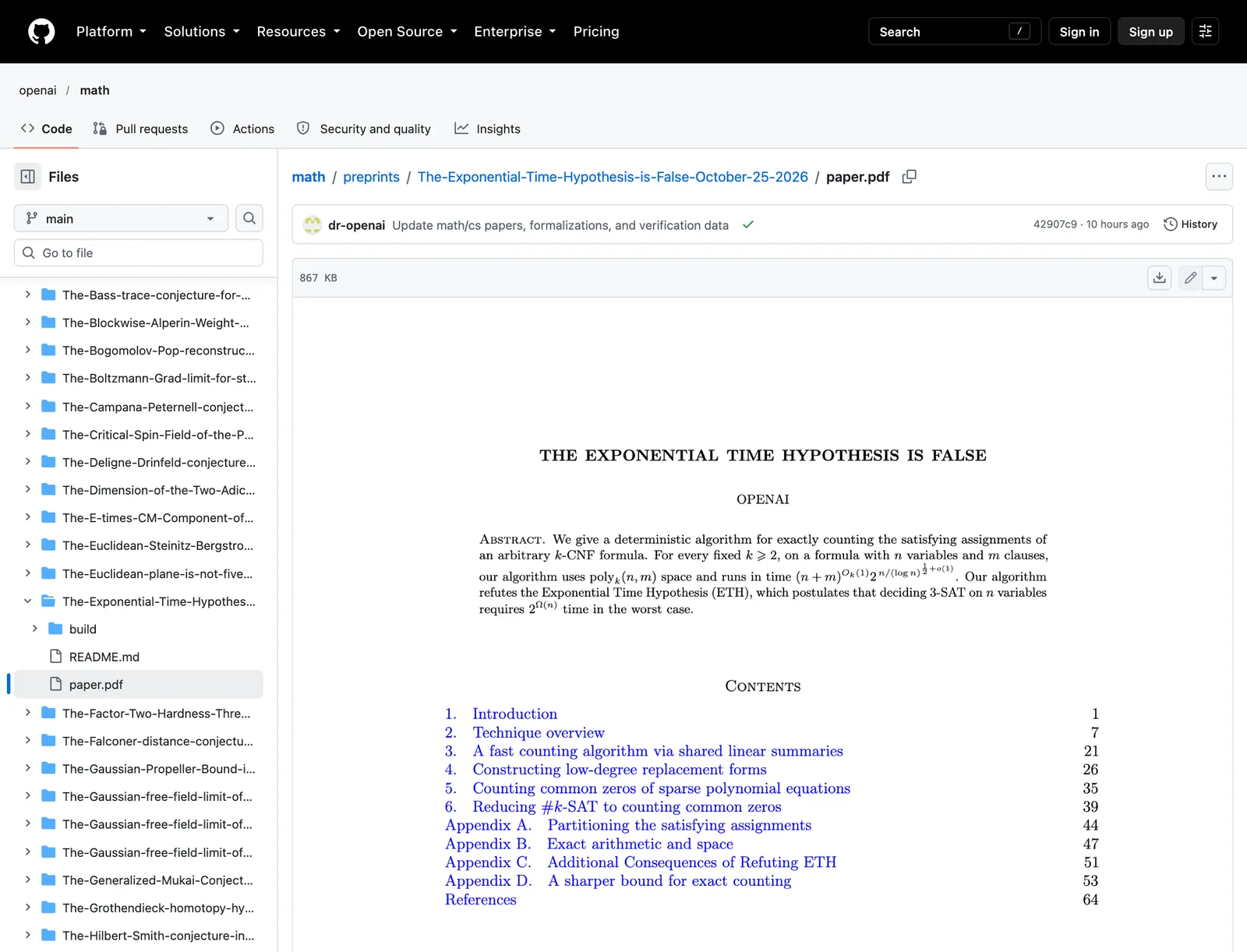The image size is (1247, 952).
Task: Download the raw paper.pdf file
Action: point(1160,278)
